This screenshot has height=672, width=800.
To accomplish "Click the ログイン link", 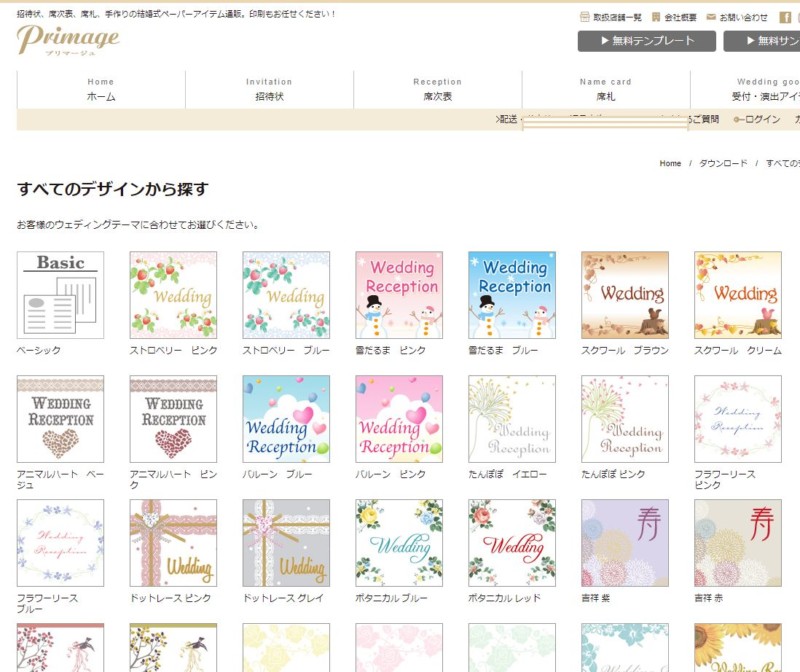I will click(763, 118).
